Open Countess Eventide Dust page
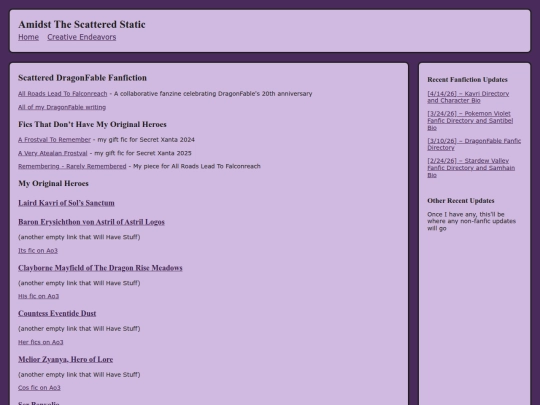 [57, 313]
